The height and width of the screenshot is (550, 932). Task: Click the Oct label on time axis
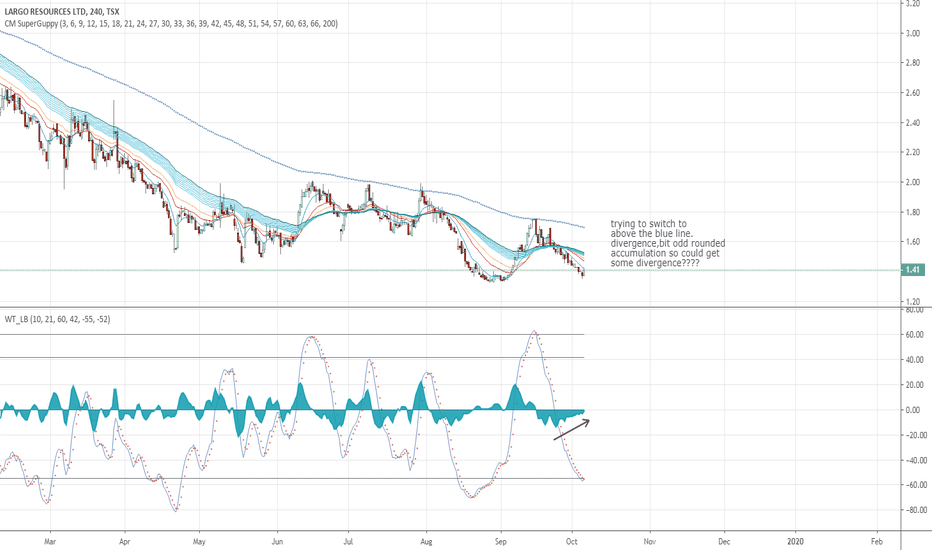pos(572,542)
